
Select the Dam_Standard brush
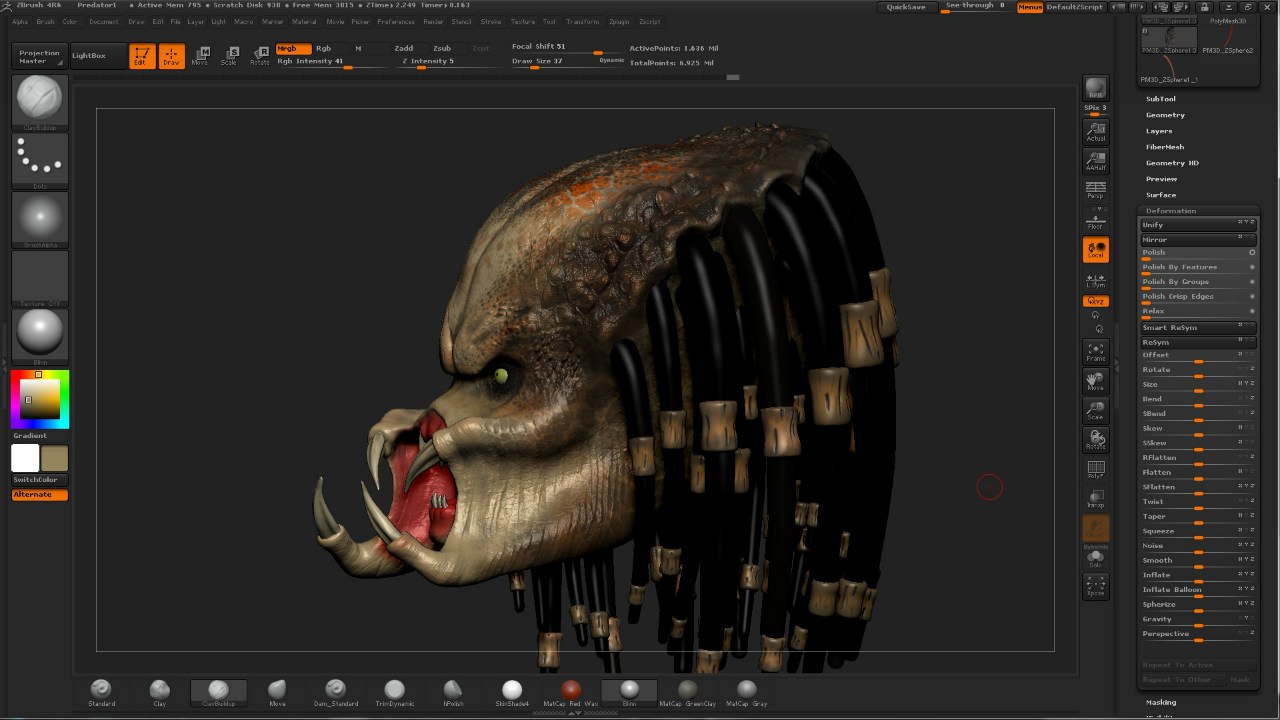[335, 693]
